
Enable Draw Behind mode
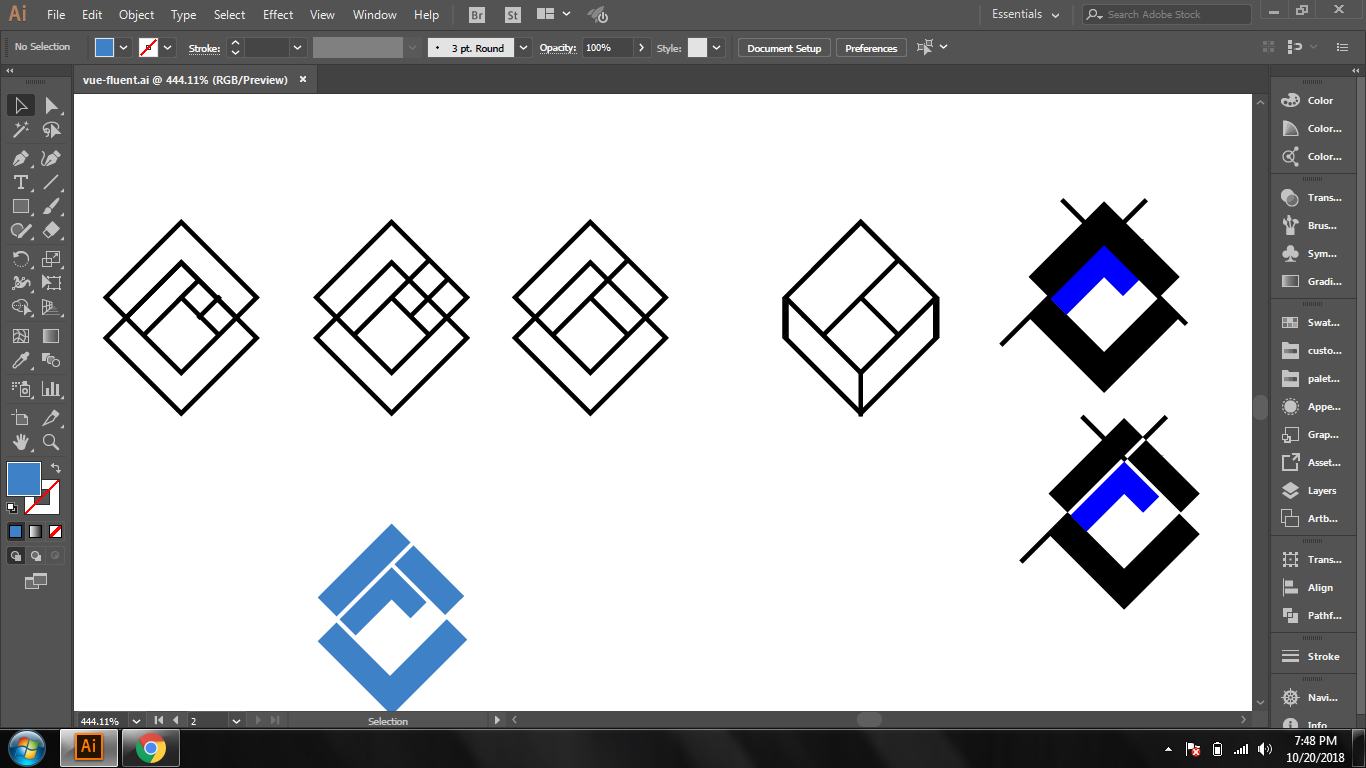pos(36,555)
